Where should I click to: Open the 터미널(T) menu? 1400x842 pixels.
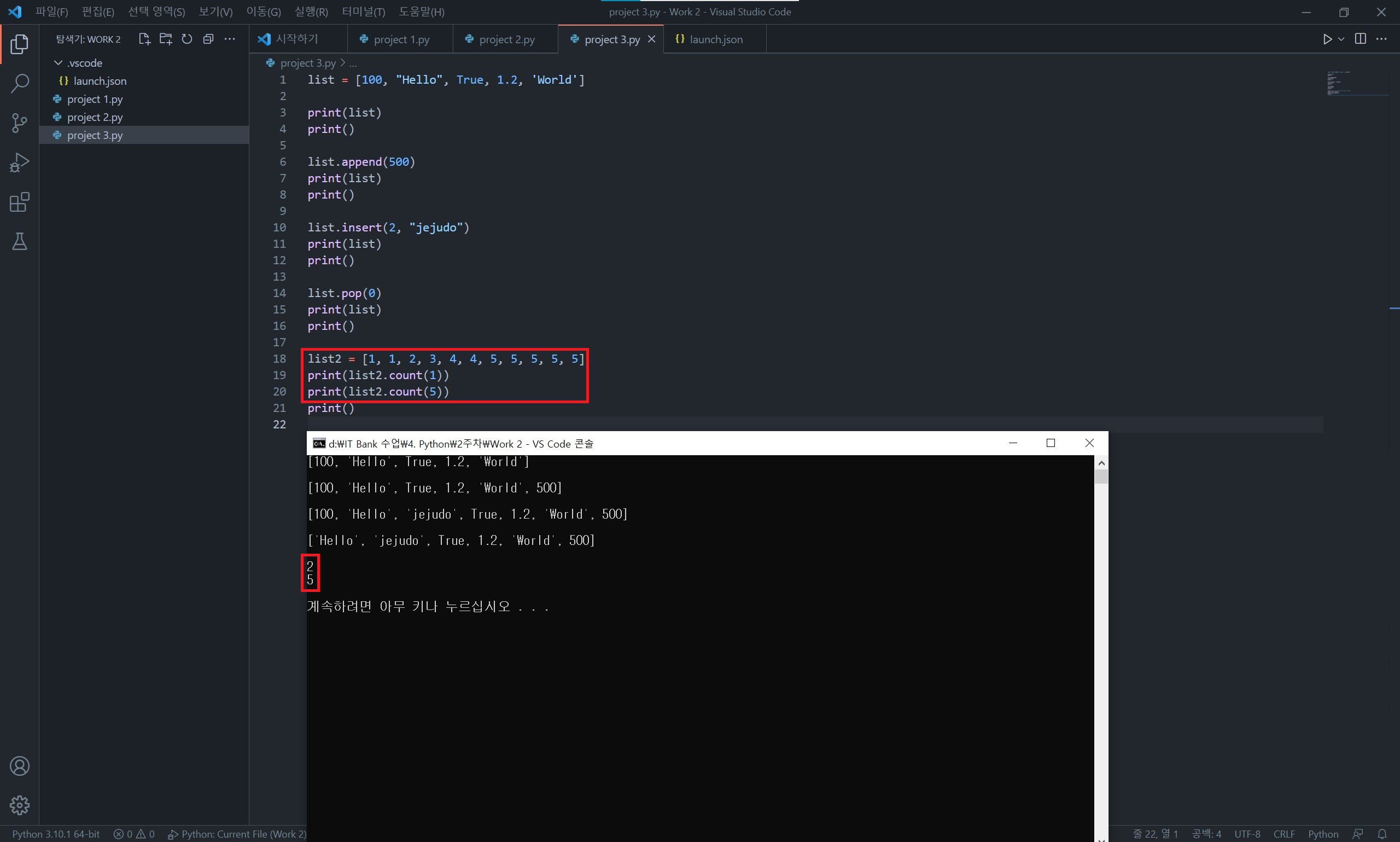tap(363, 11)
